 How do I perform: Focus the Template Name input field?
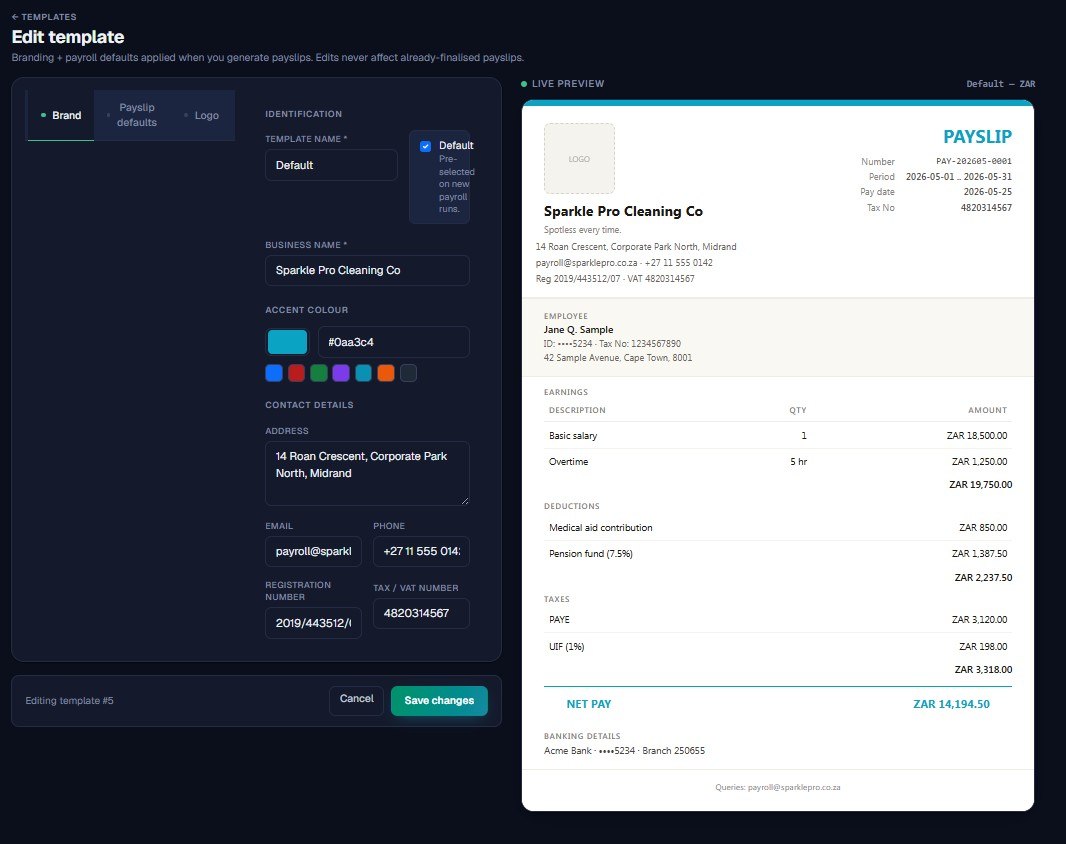click(x=331, y=165)
